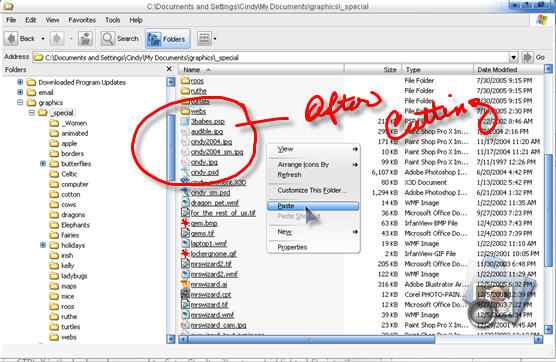556x362 pixels.
Task: Toggle the Folders pane button
Action: 168,39
